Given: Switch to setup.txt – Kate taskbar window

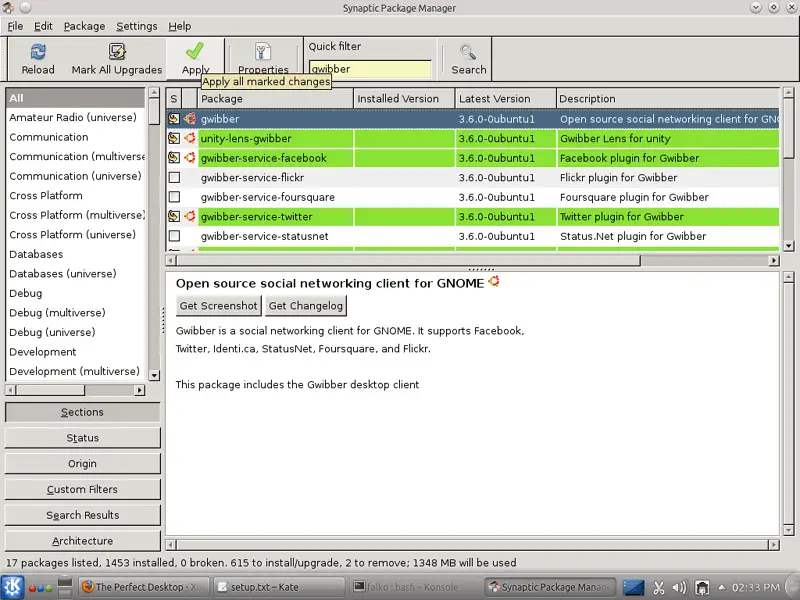Looking at the screenshot, I should coord(278,587).
